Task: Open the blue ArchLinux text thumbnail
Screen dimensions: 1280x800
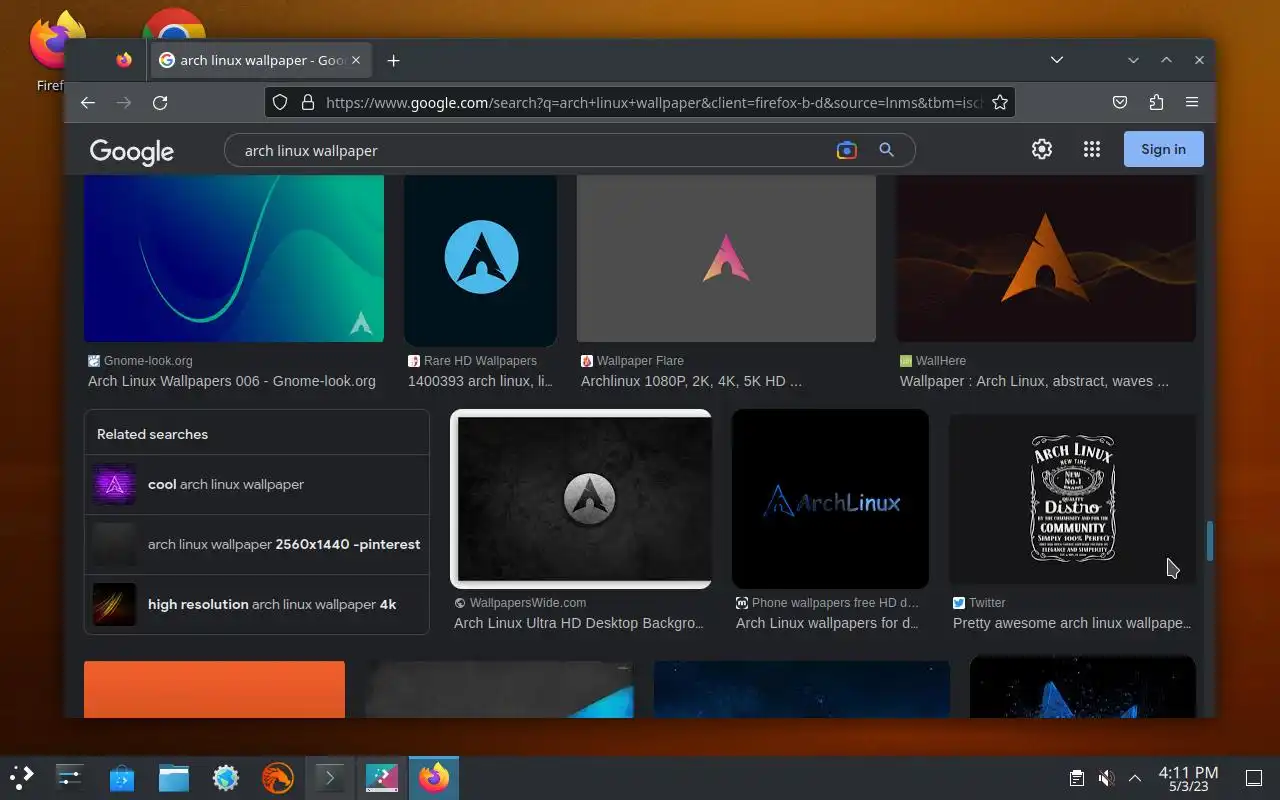Action: [x=830, y=499]
